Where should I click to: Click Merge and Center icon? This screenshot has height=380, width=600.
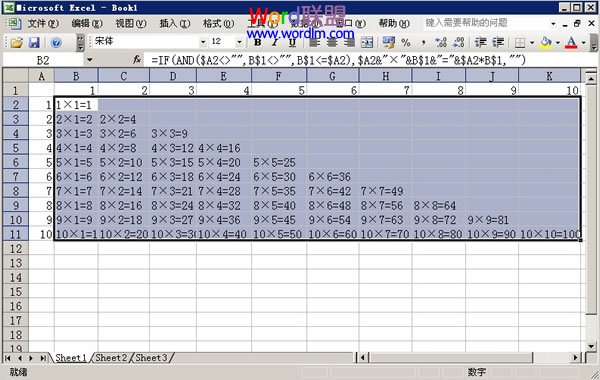(x=367, y=42)
